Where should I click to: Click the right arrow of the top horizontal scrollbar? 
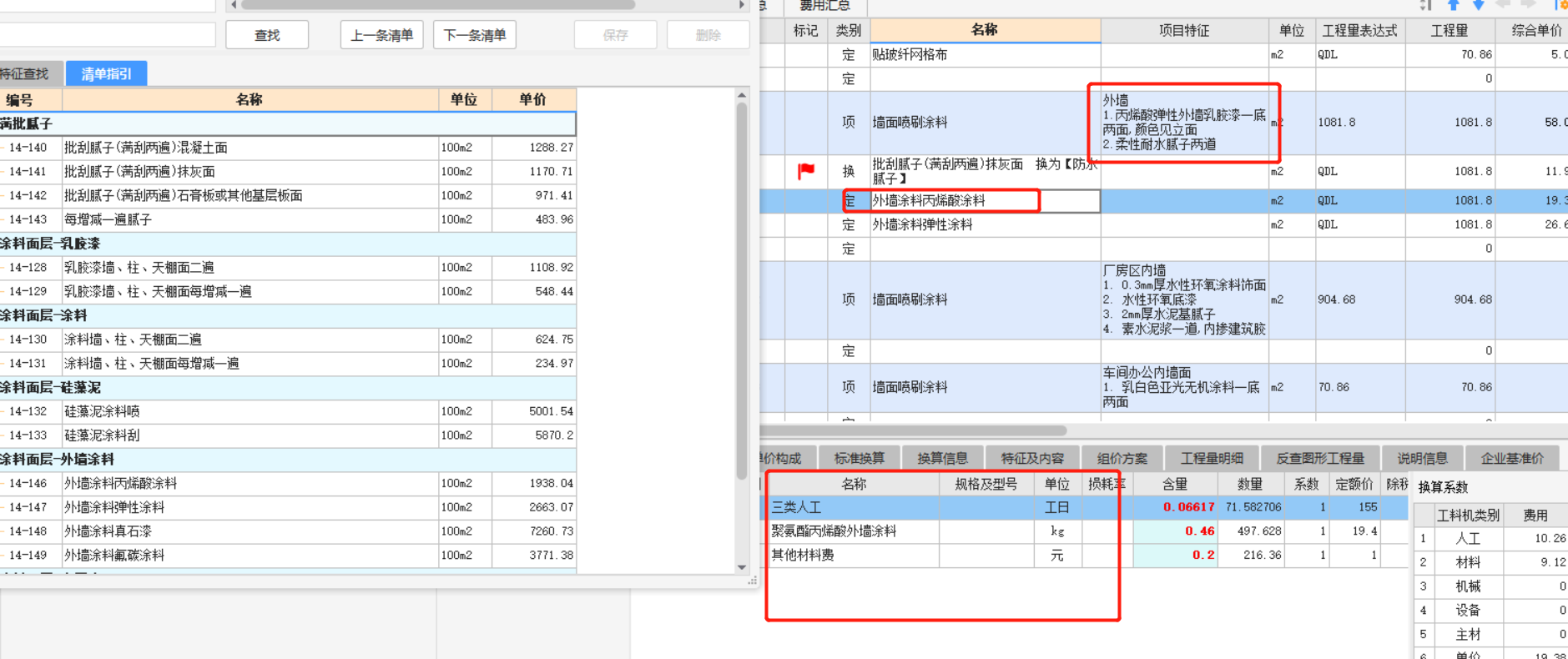pos(742,5)
